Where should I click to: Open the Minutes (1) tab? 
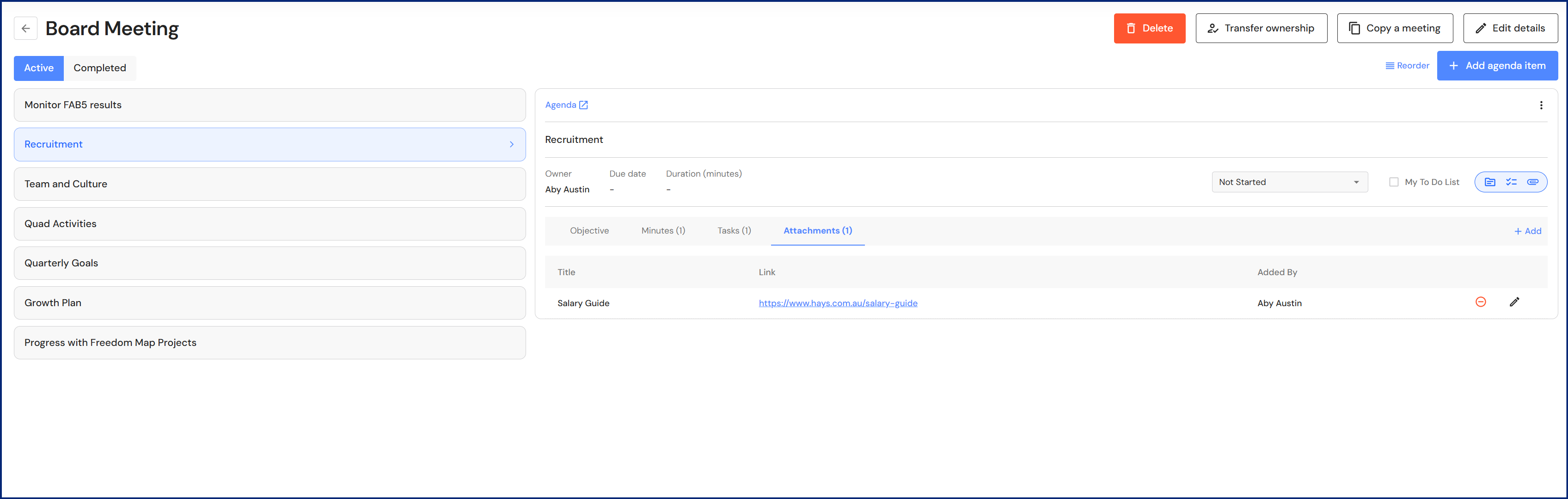pyautogui.click(x=663, y=231)
